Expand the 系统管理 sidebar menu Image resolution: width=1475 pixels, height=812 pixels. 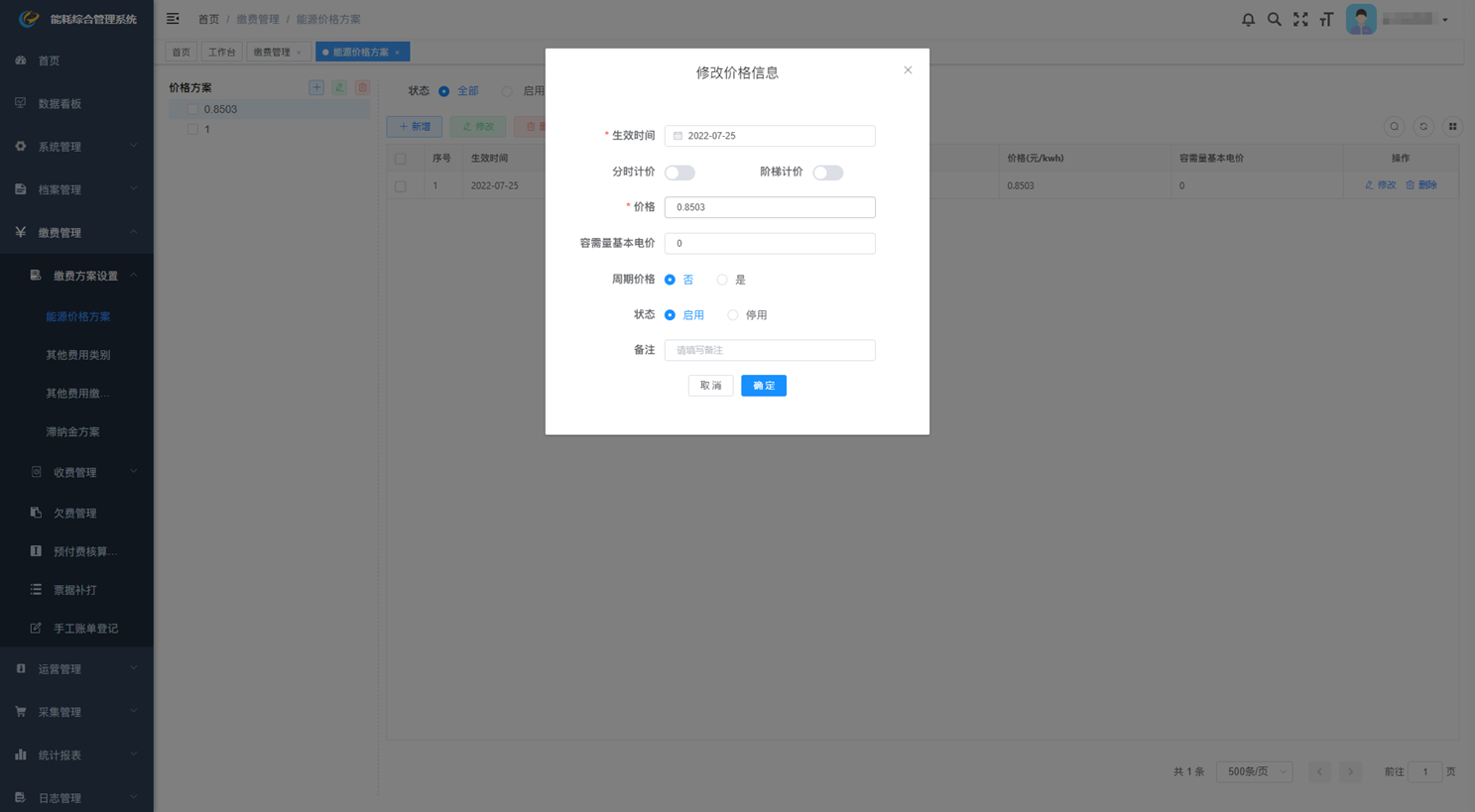pyautogui.click(x=76, y=147)
